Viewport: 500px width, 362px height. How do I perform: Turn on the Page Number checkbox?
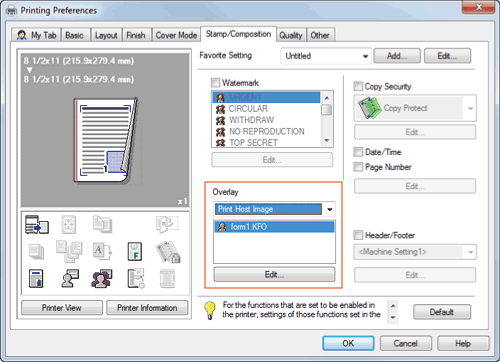(358, 167)
